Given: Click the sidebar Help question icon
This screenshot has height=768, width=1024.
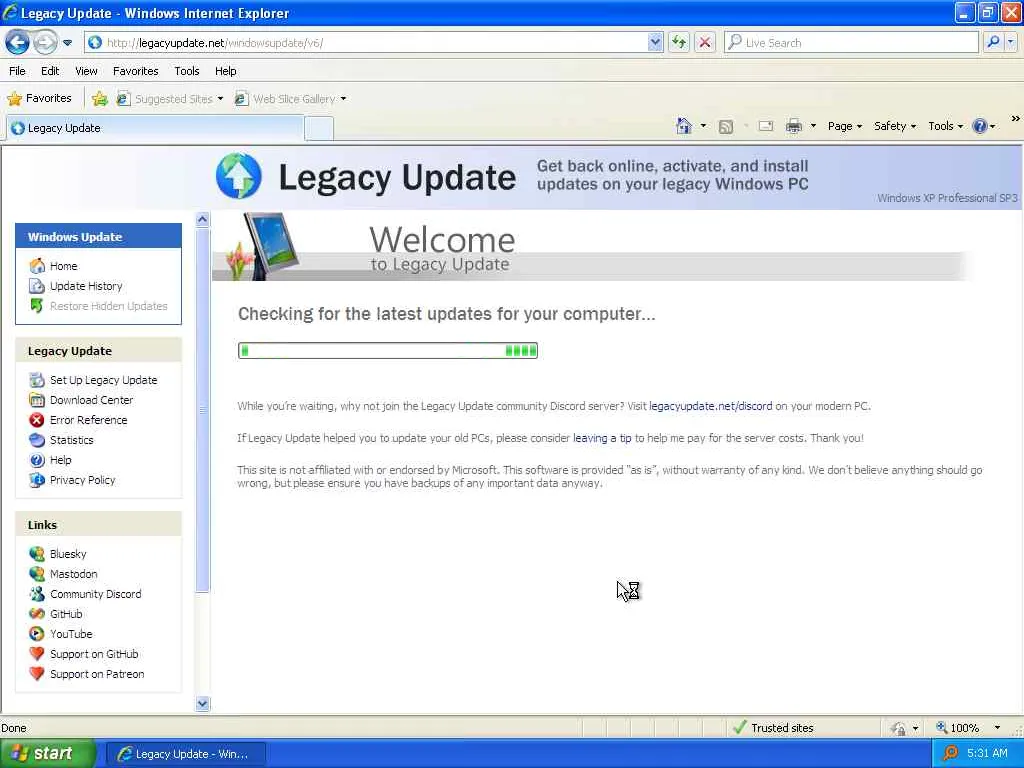Looking at the screenshot, I should [x=37, y=460].
